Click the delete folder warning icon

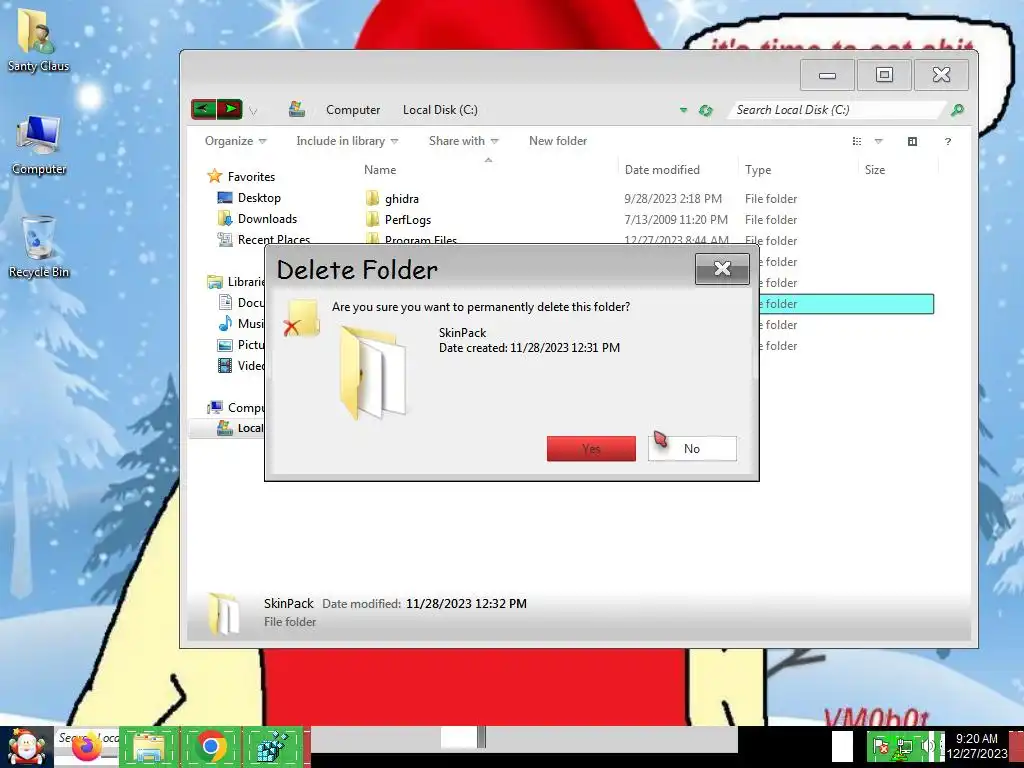[302, 318]
